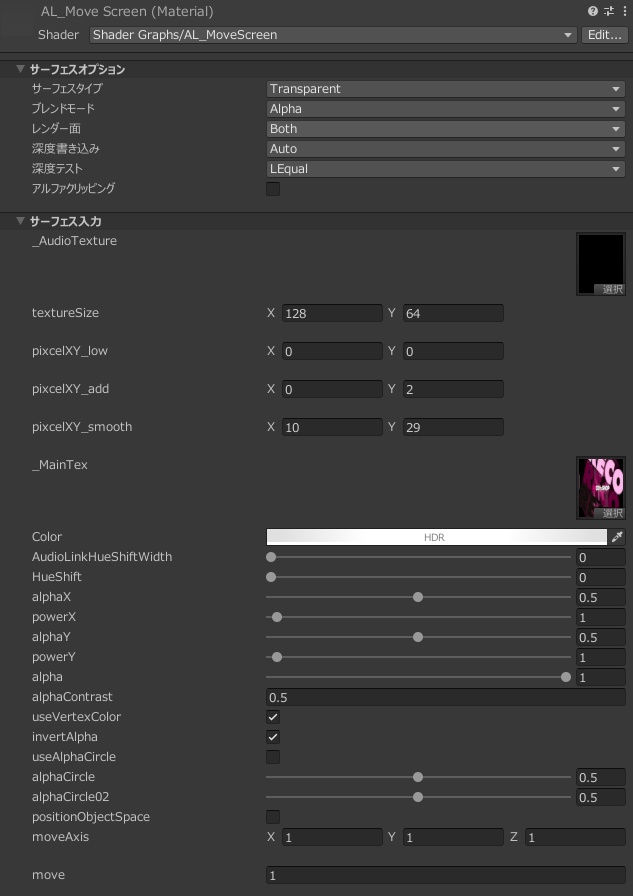Collapse the サーフェスオプション section
This screenshot has height=896, width=633.
(x=21, y=69)
